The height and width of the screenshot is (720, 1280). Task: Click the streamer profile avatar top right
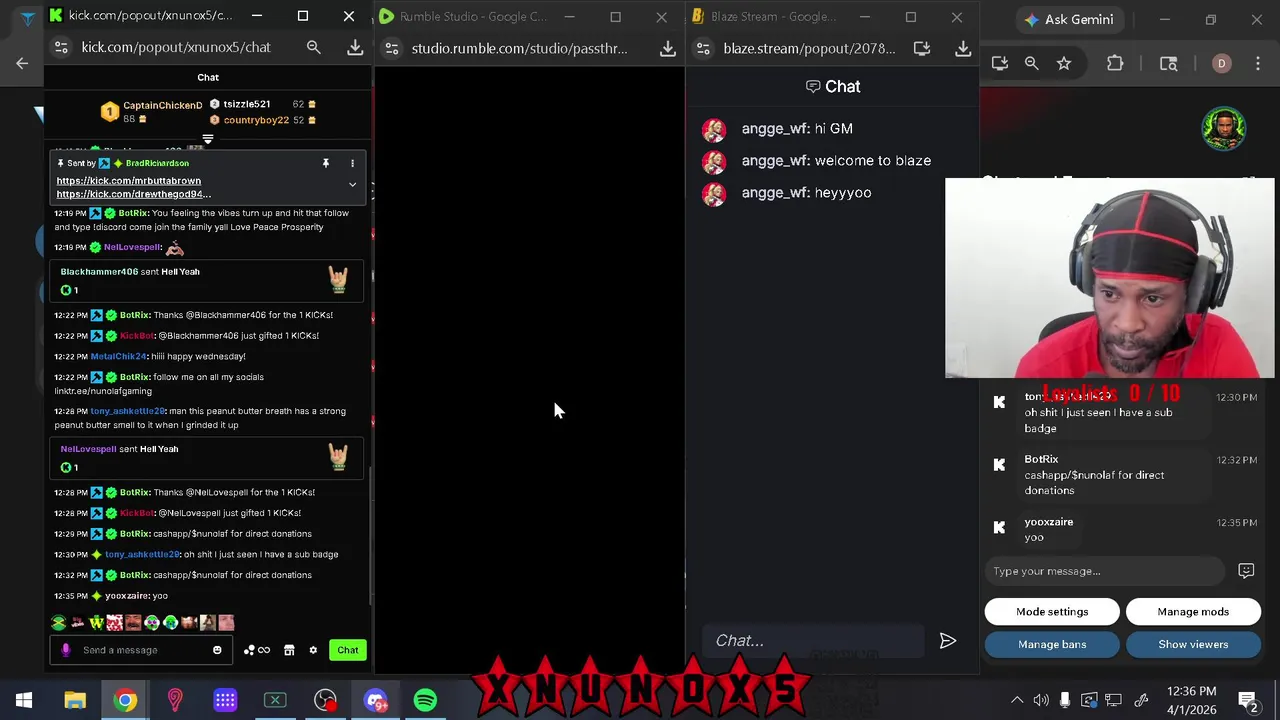pos(1224,129)
